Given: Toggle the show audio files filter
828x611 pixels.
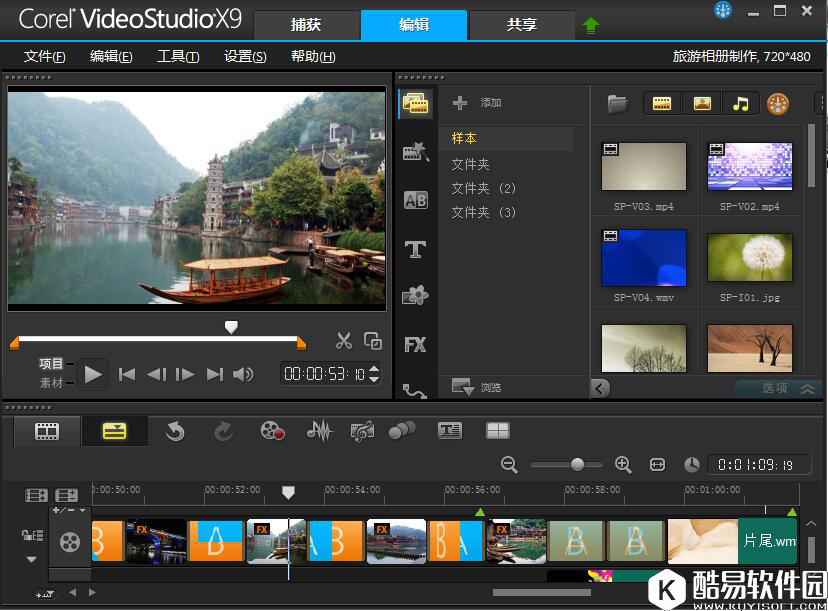Looking at the screenshot, I should tap(740, 103).
